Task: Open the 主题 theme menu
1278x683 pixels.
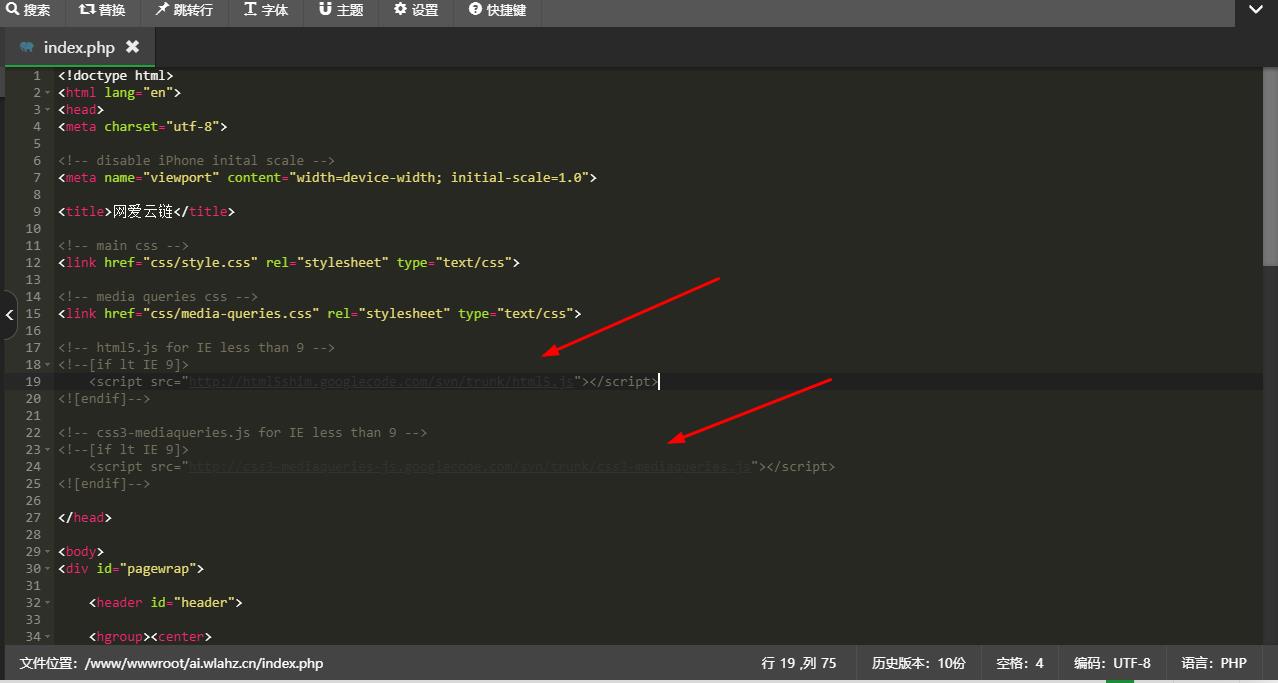Action: 341,10
